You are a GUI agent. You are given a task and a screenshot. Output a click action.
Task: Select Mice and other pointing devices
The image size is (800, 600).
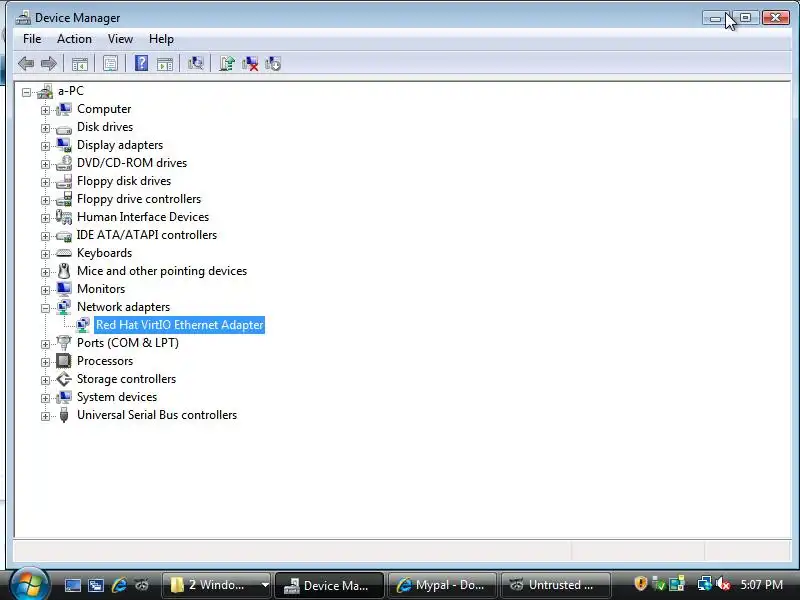162,271
